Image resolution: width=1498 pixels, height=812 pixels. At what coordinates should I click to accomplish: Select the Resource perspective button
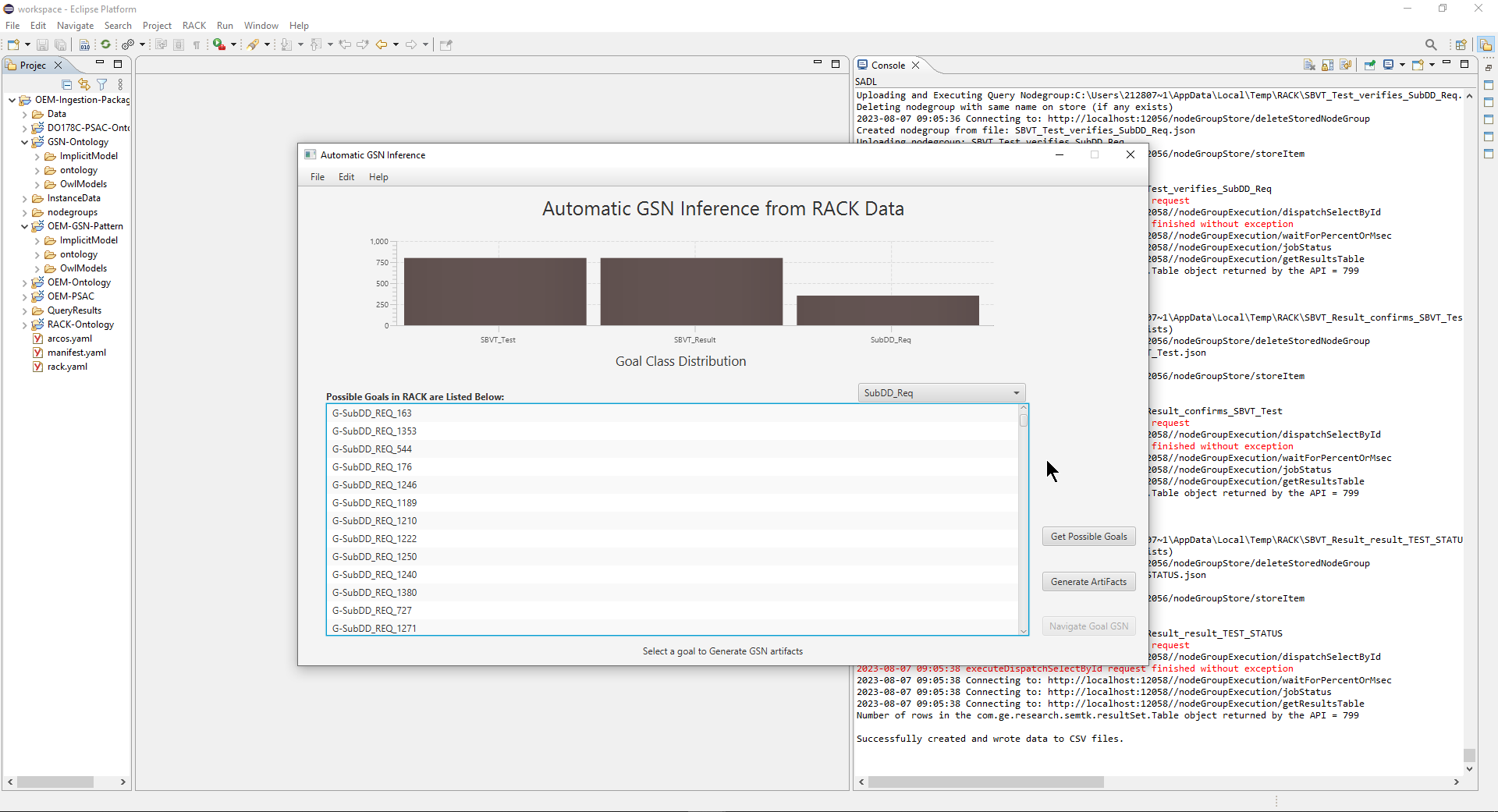1486,44
